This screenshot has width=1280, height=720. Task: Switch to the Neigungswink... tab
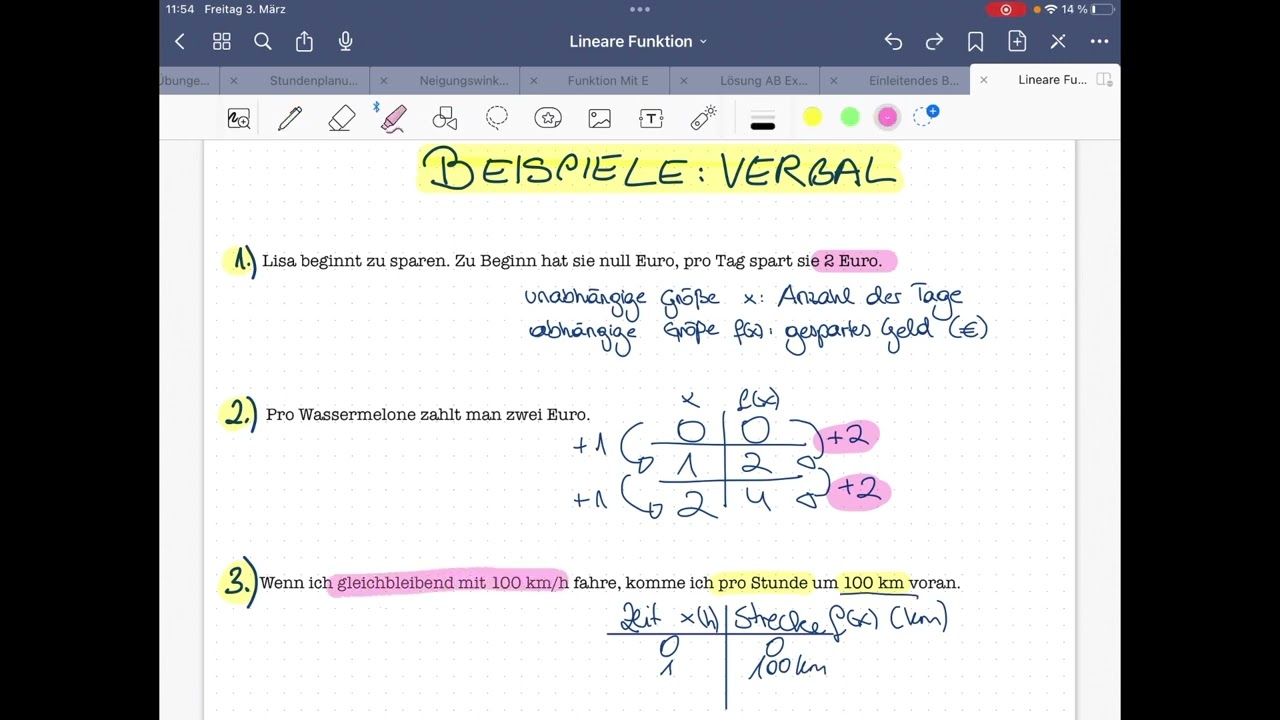(464, 80)
